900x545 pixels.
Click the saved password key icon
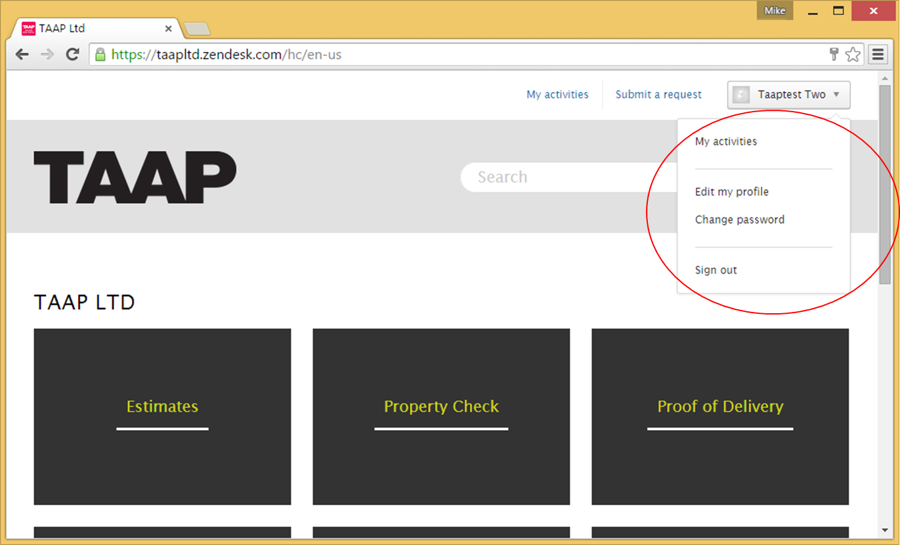(x=834, y=55)
